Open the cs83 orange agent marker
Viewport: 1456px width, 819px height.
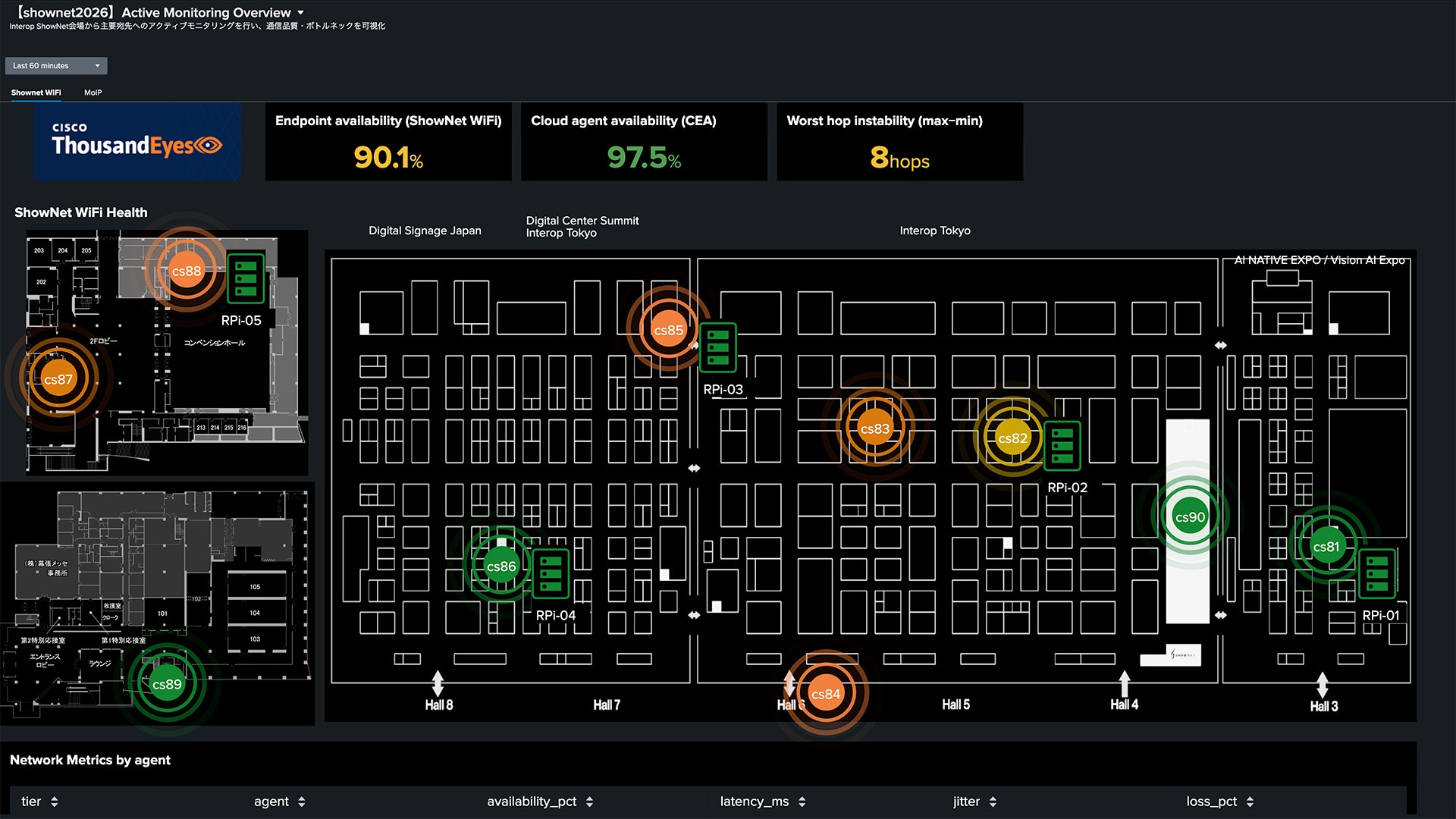pos(875,428)
